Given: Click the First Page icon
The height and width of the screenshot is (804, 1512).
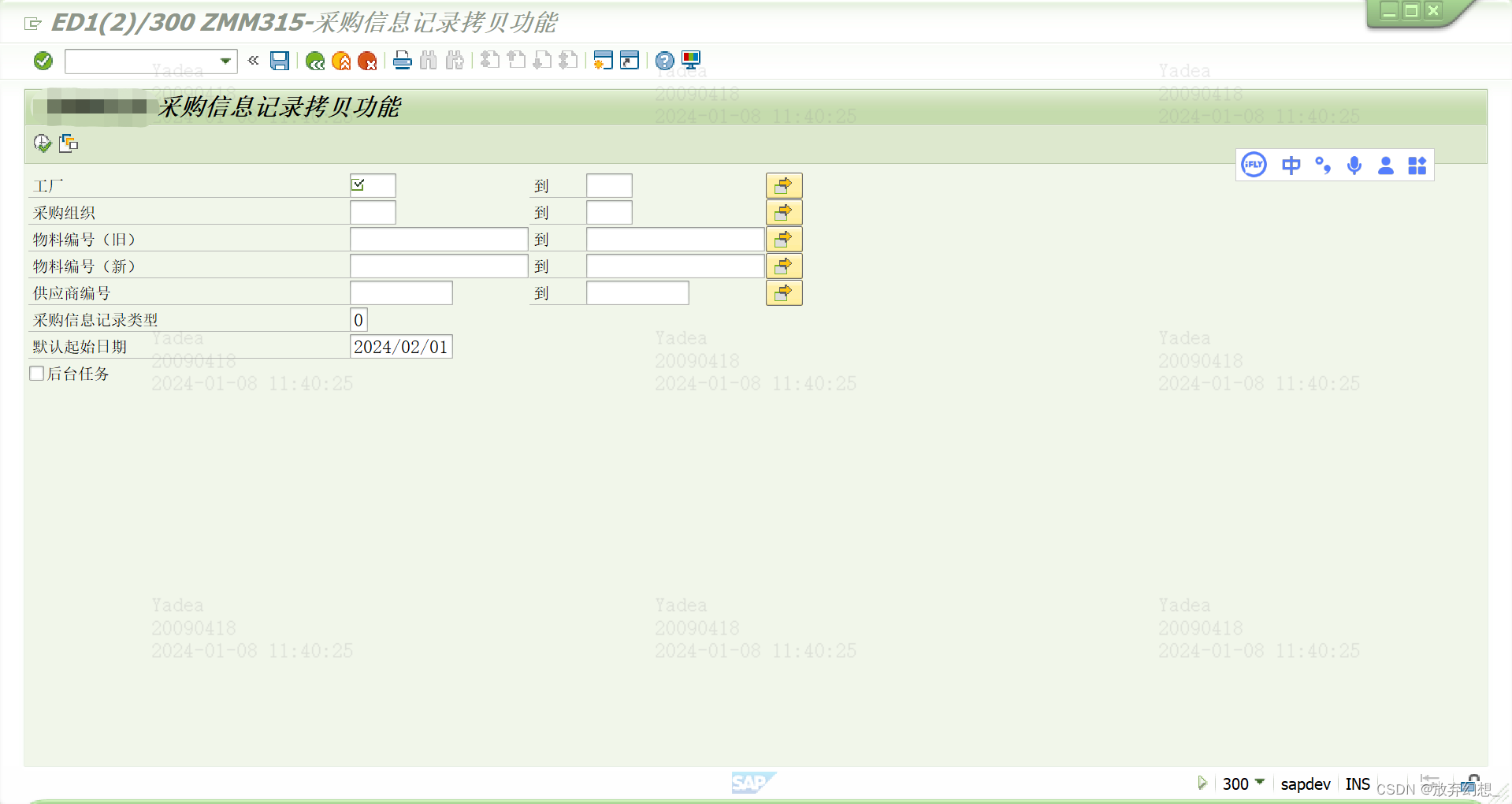Looking at the screenshot, I should pyautogui.click(x=490, y=60).
